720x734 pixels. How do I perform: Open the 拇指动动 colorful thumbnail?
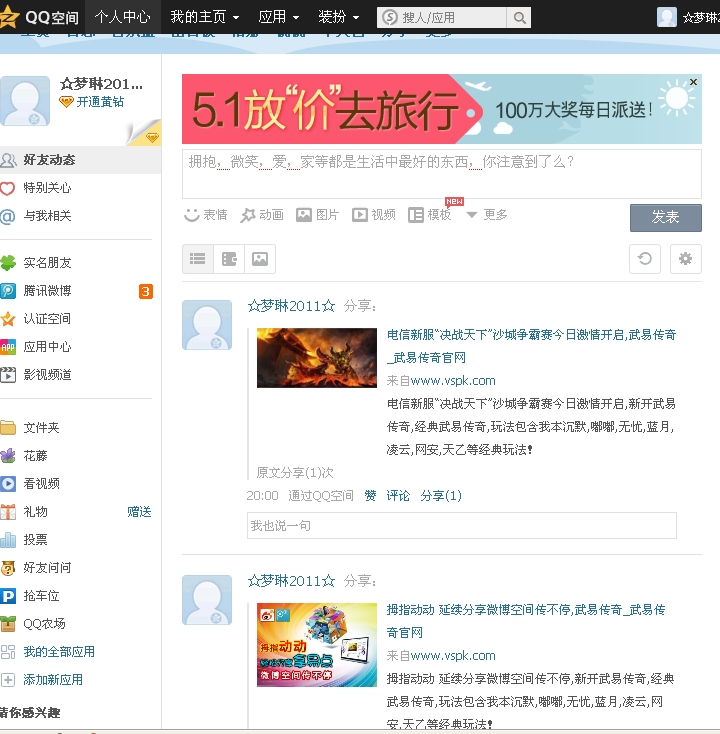(317, 645)
